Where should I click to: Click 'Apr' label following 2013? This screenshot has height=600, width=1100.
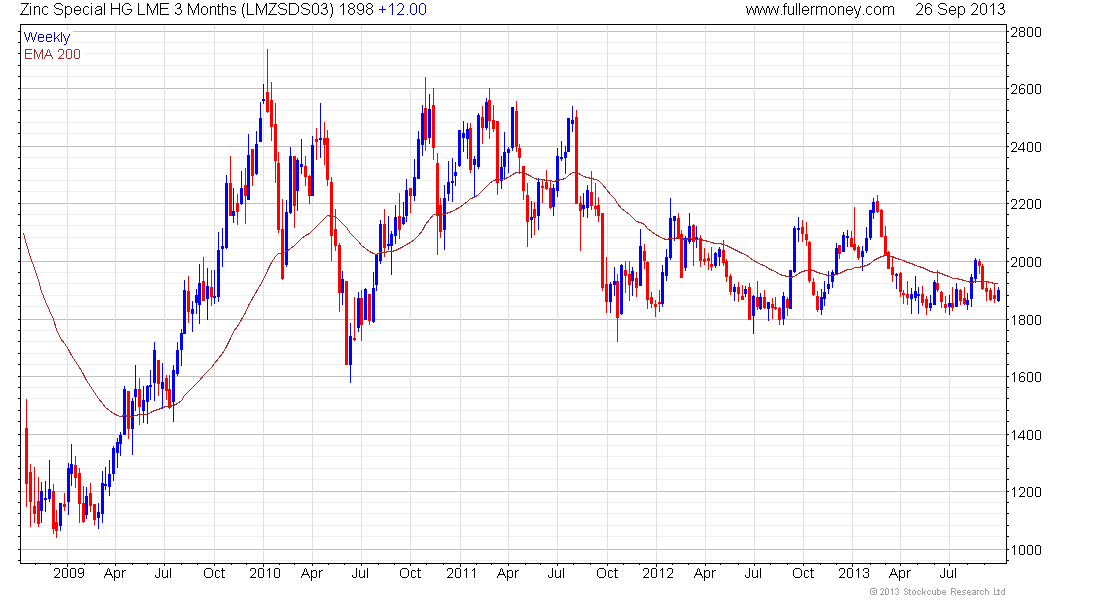900,574
